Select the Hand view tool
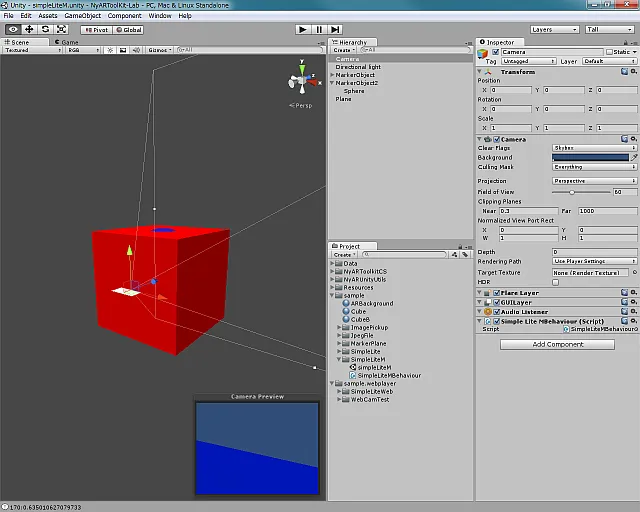 [13, 29]
